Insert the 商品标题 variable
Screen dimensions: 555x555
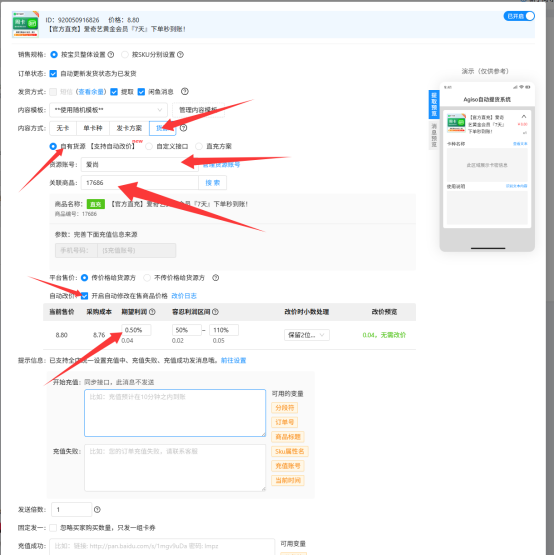(288, 437)
